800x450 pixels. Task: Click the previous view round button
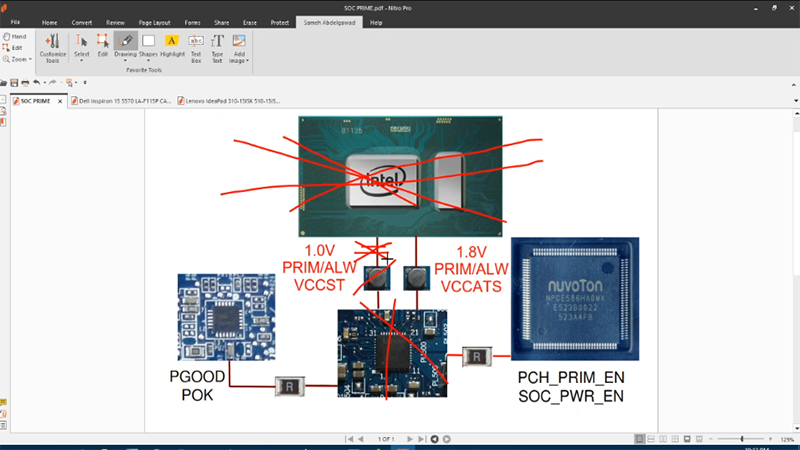point(435,439)
